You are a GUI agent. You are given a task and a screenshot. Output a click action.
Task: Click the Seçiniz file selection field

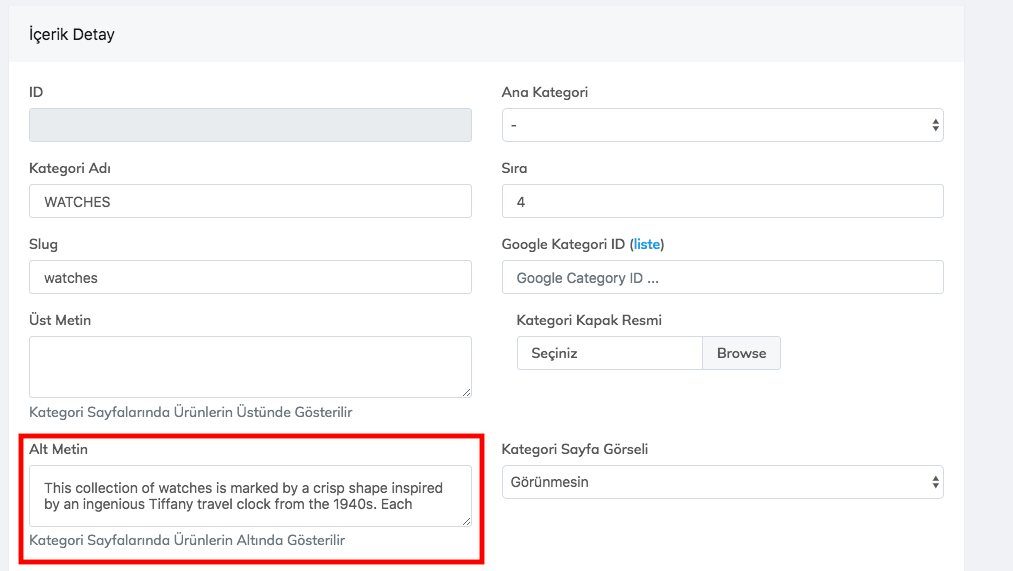pyautogui.click(x=609, y=353)
